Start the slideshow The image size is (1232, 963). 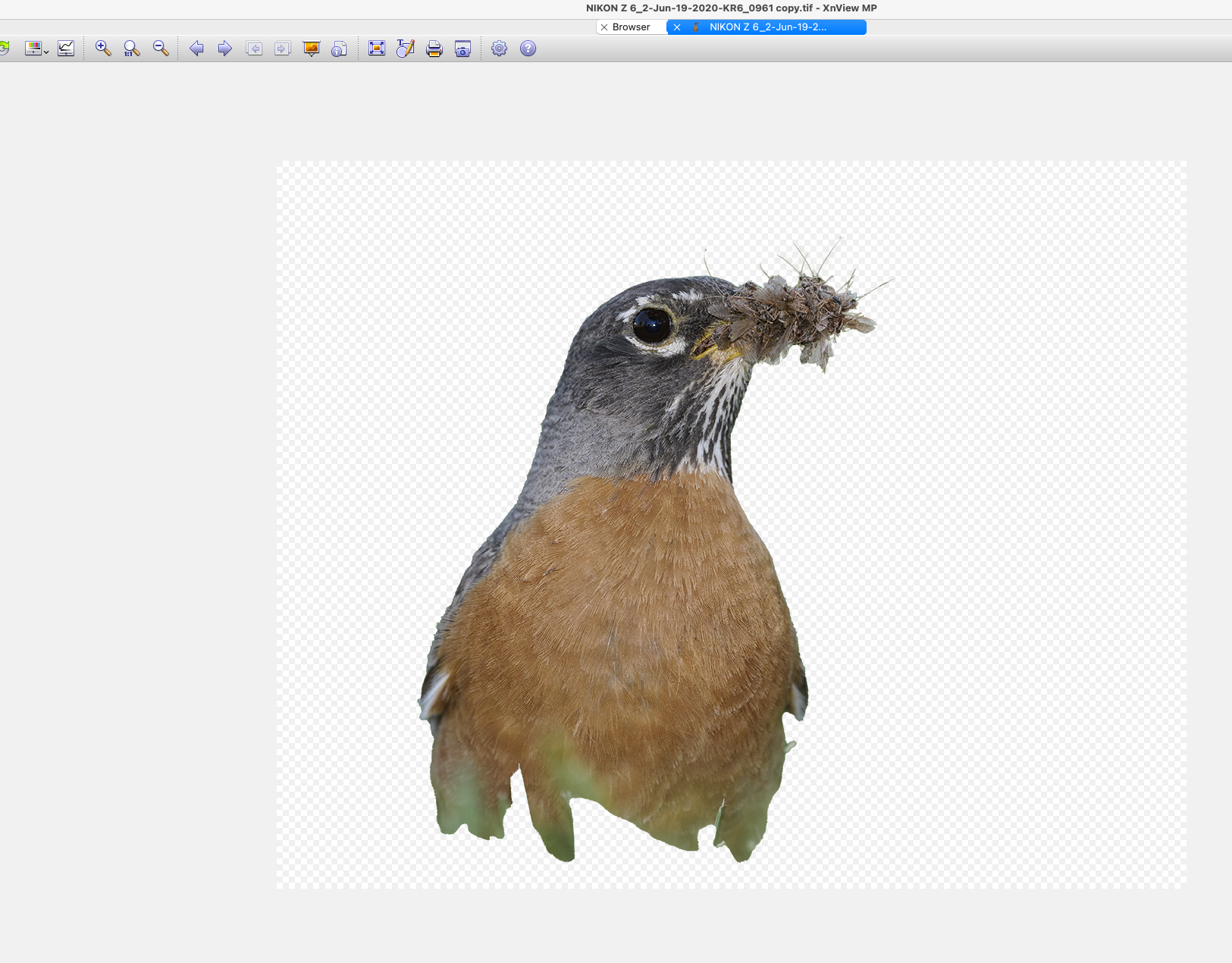[x=311, y=49]
